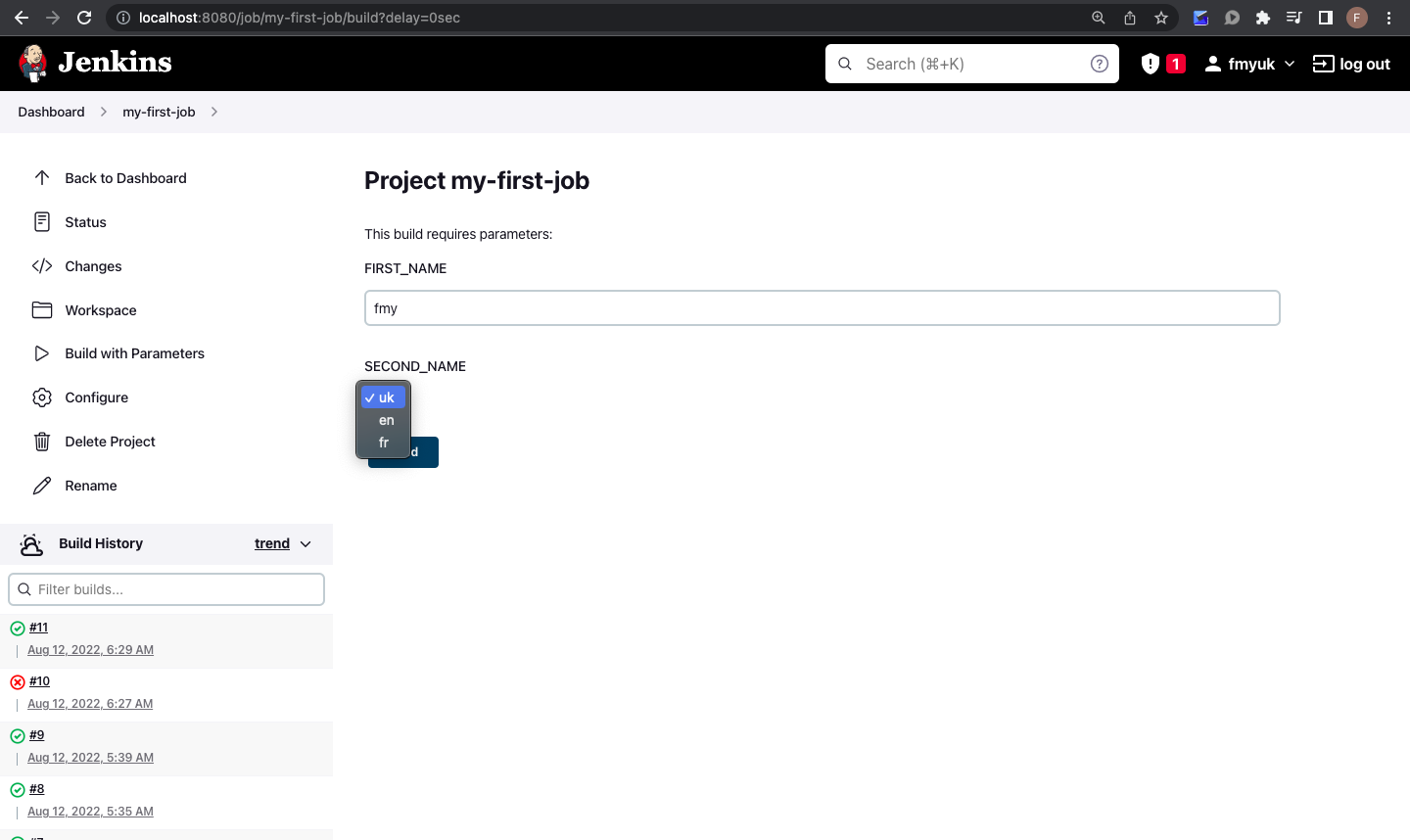The image size is (1410, 840).
Task: Open build #11 link
Action: [38, 628]
